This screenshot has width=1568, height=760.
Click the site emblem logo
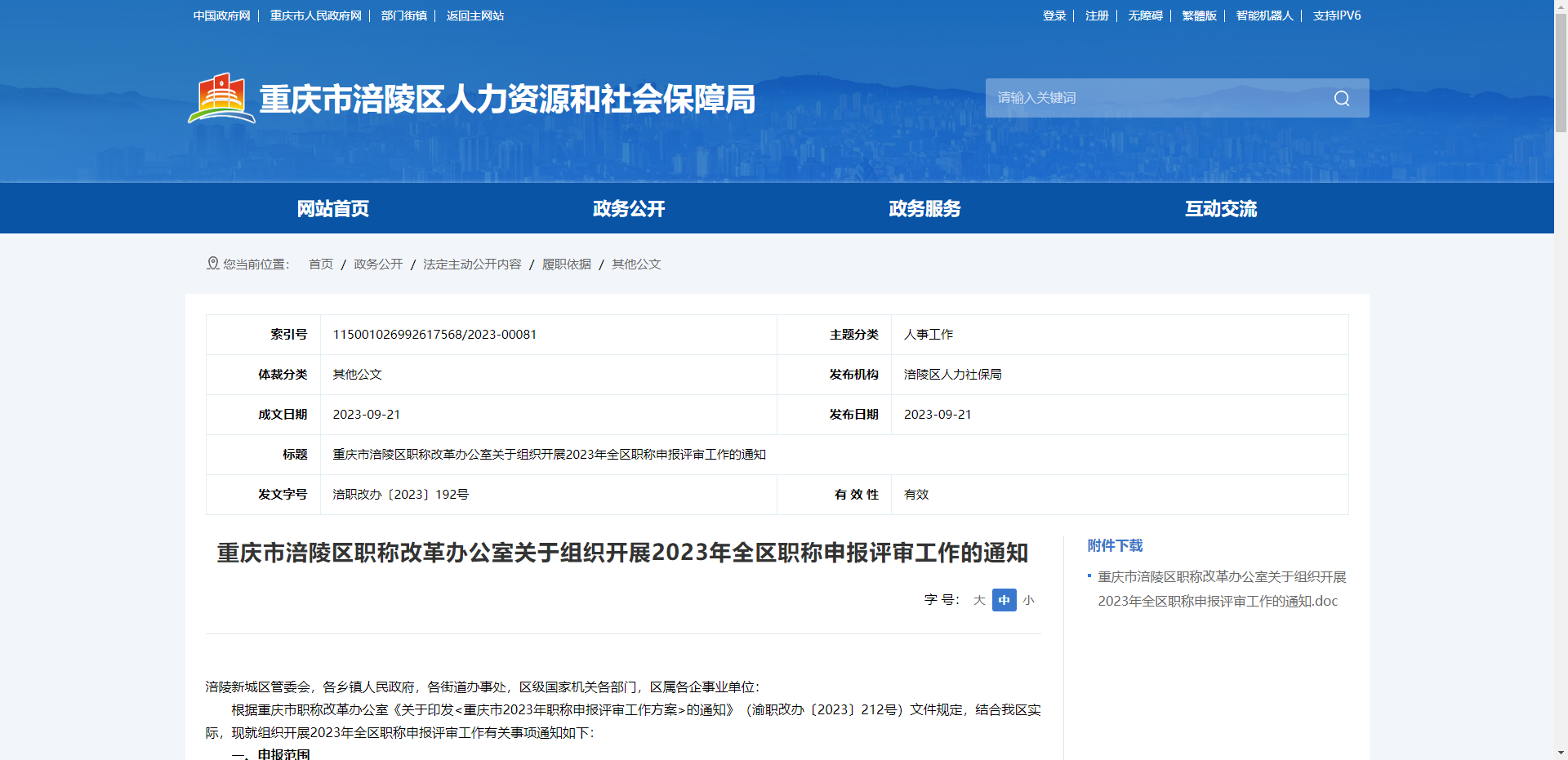(x=221, y=98)
